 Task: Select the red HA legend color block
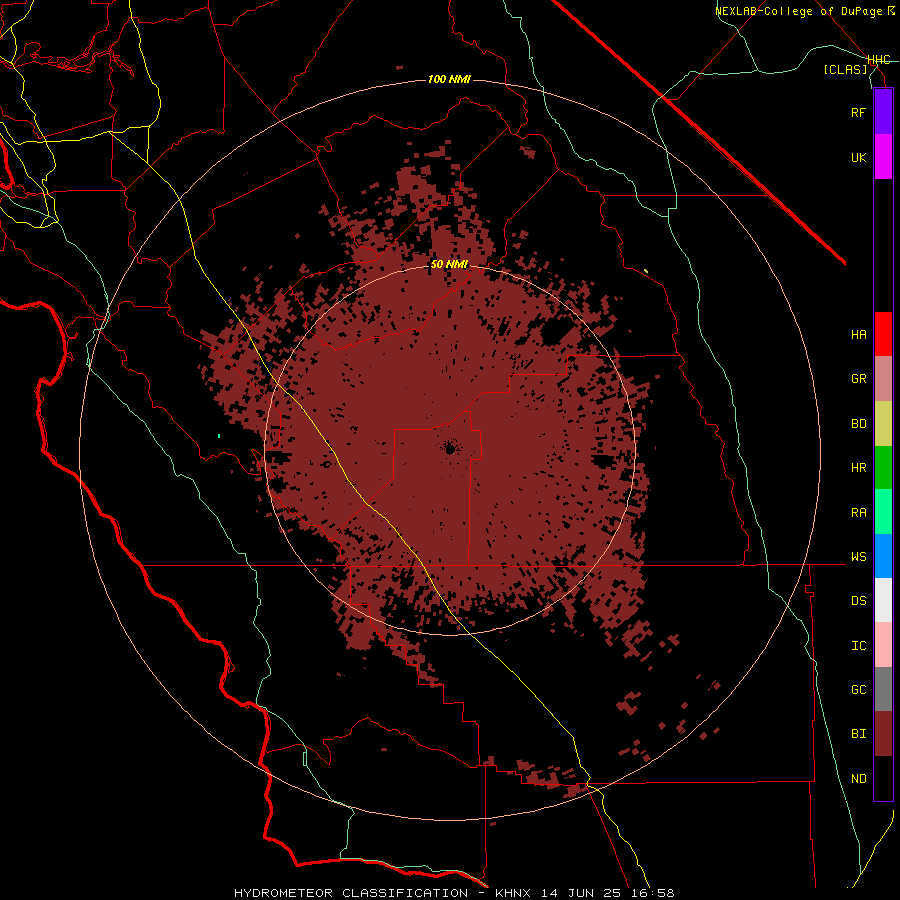point(883,334)
